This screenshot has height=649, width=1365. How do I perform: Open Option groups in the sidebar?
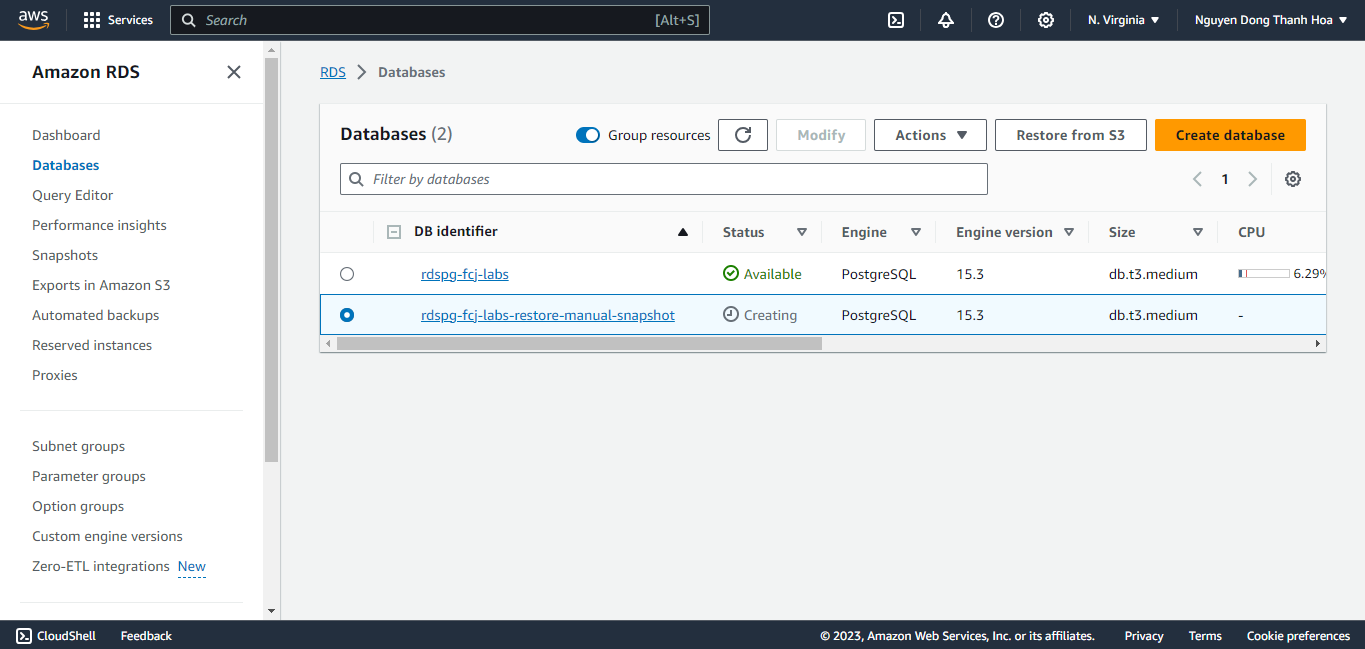point(78,506)
